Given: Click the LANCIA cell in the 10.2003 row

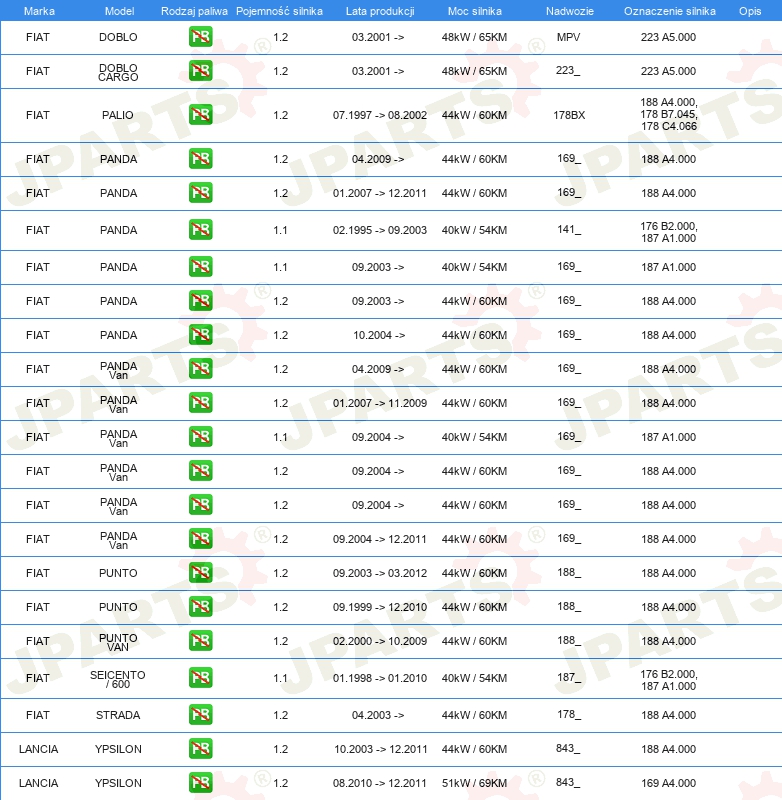Looking at the screenshot, I should tap(38, 749).
